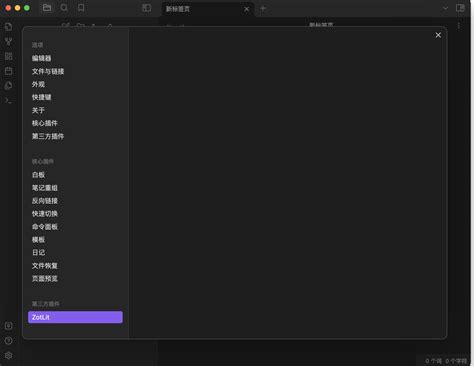474x366 pixels.
Task: Open the bookmarks icon
Action: [81, 8]
